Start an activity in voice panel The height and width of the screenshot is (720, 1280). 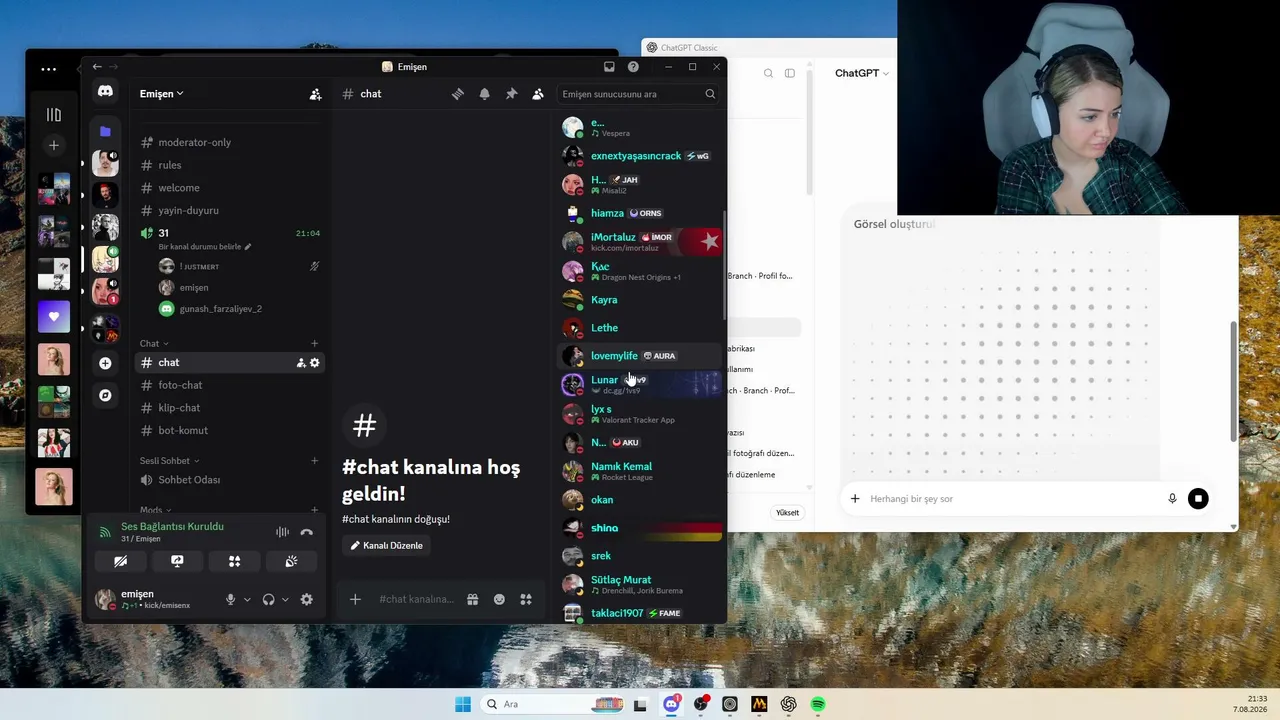pyautogui.click(x=234, y=562)
